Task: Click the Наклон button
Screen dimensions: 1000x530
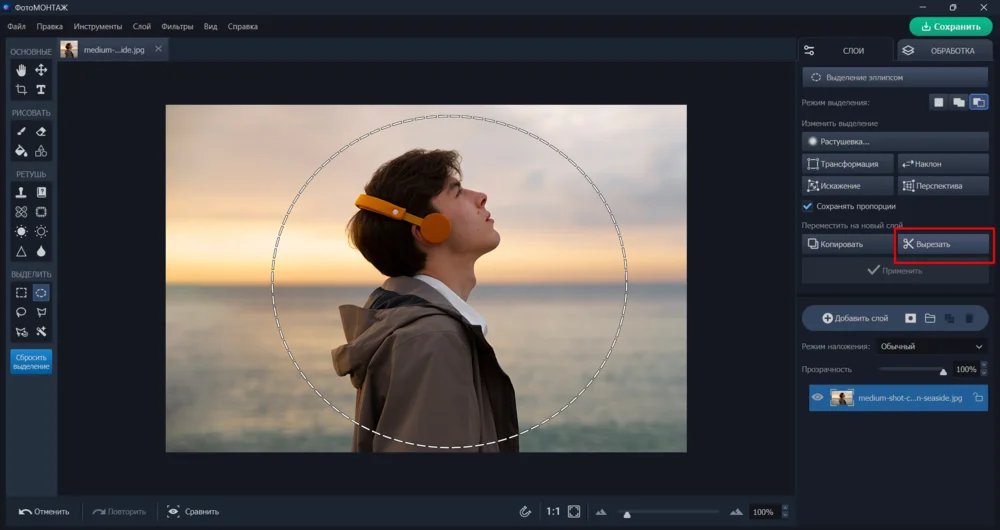Action: [x=943, y=164]
